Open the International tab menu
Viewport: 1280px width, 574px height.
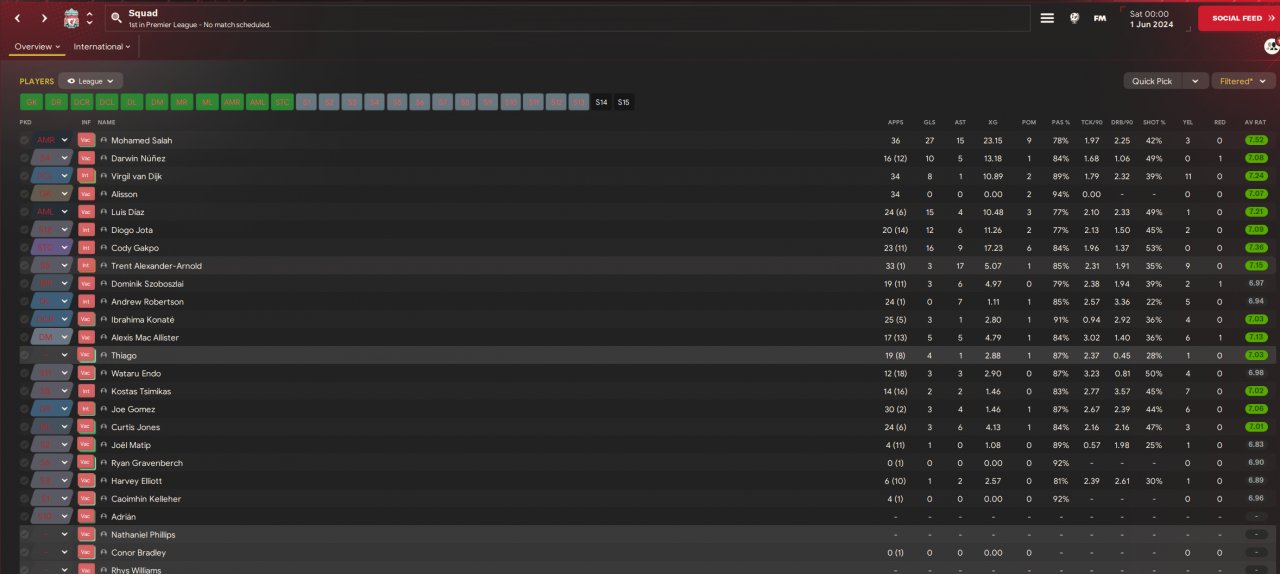[101, 47]
